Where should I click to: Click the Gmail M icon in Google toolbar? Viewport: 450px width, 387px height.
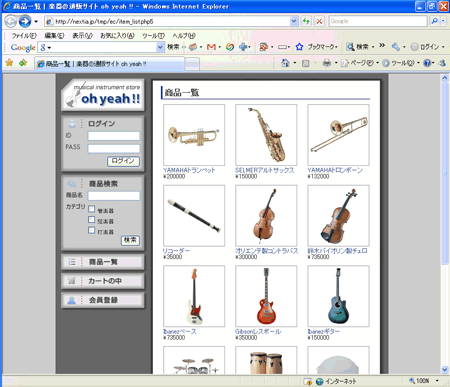tap(211, 47)
